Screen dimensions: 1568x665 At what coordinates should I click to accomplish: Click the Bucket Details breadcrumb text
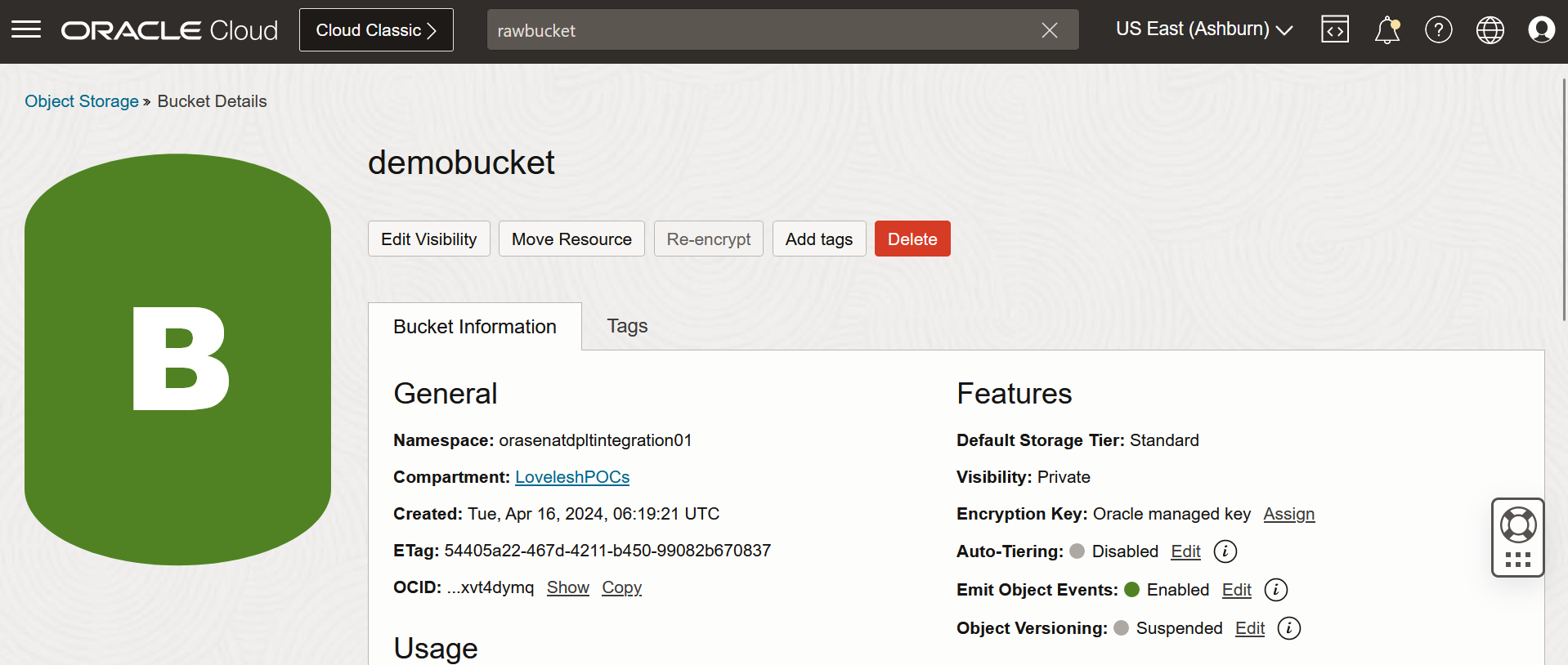point(212,101)
